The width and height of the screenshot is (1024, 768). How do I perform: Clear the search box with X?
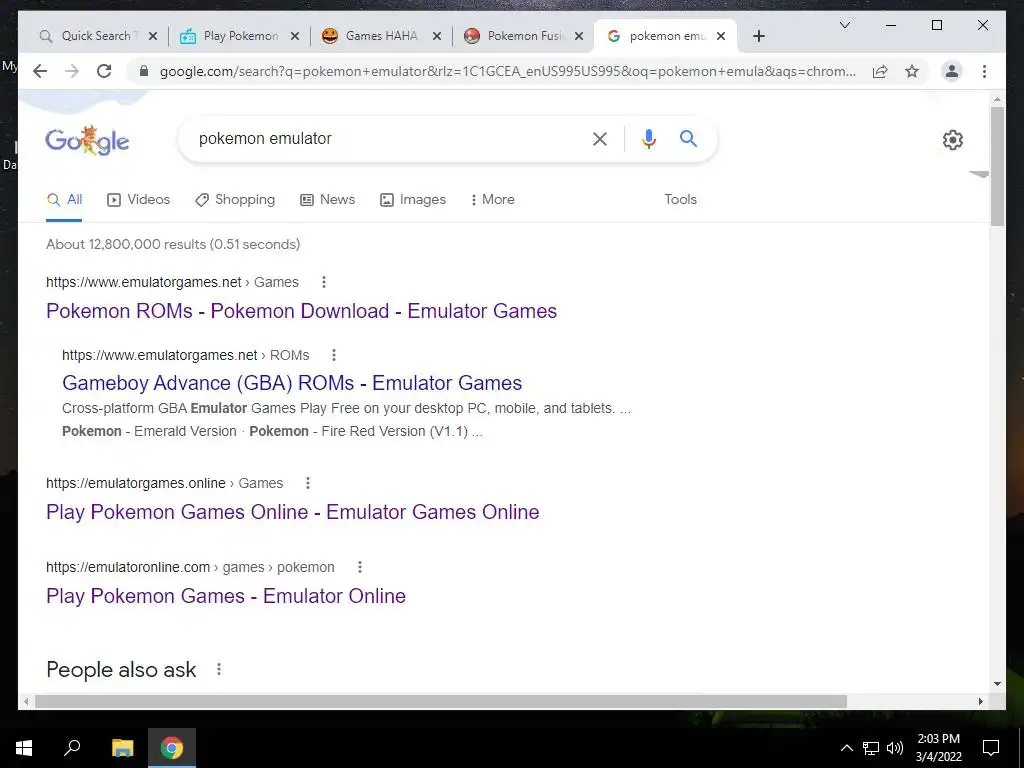600,138
